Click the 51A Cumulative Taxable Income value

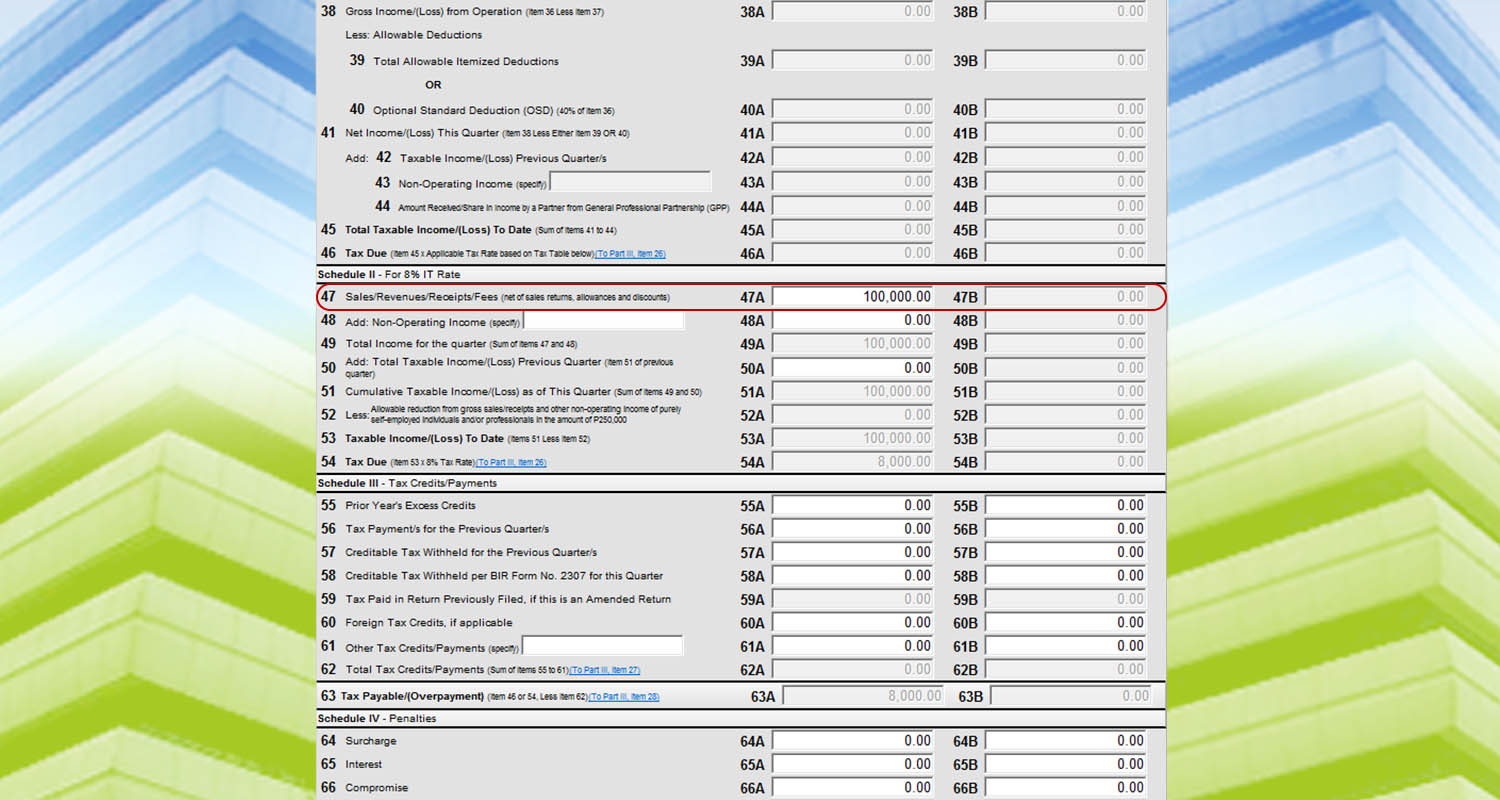(853, 392)
